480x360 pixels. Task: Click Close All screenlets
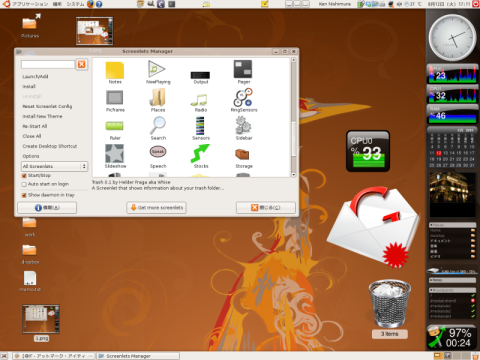click(x=32, y=136)
